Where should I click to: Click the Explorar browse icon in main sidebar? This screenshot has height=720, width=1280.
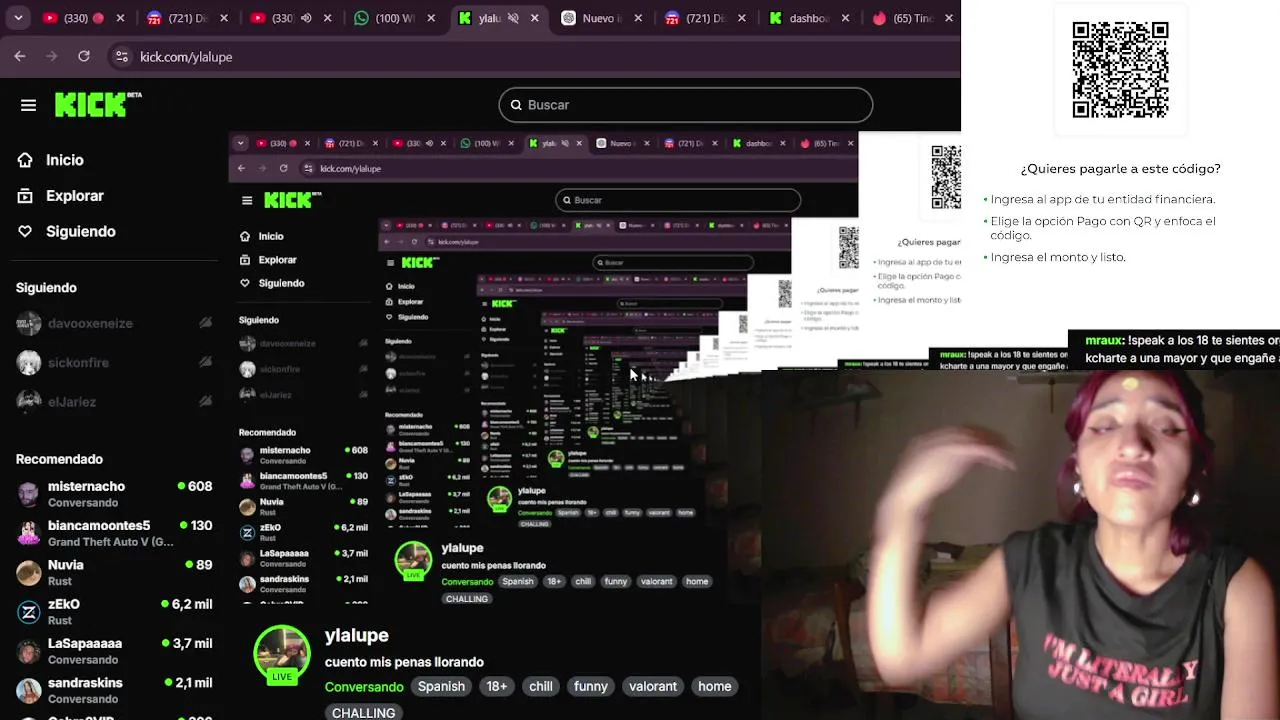tap(25, 196)
